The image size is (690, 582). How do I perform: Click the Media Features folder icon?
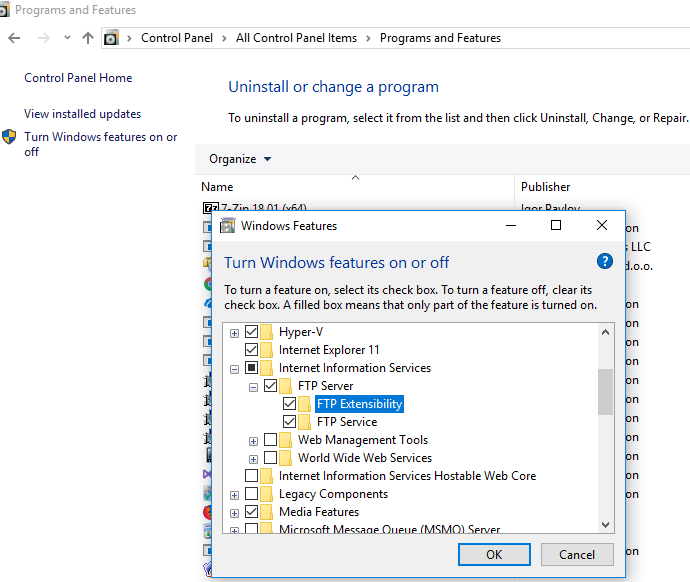coord(267,512)
